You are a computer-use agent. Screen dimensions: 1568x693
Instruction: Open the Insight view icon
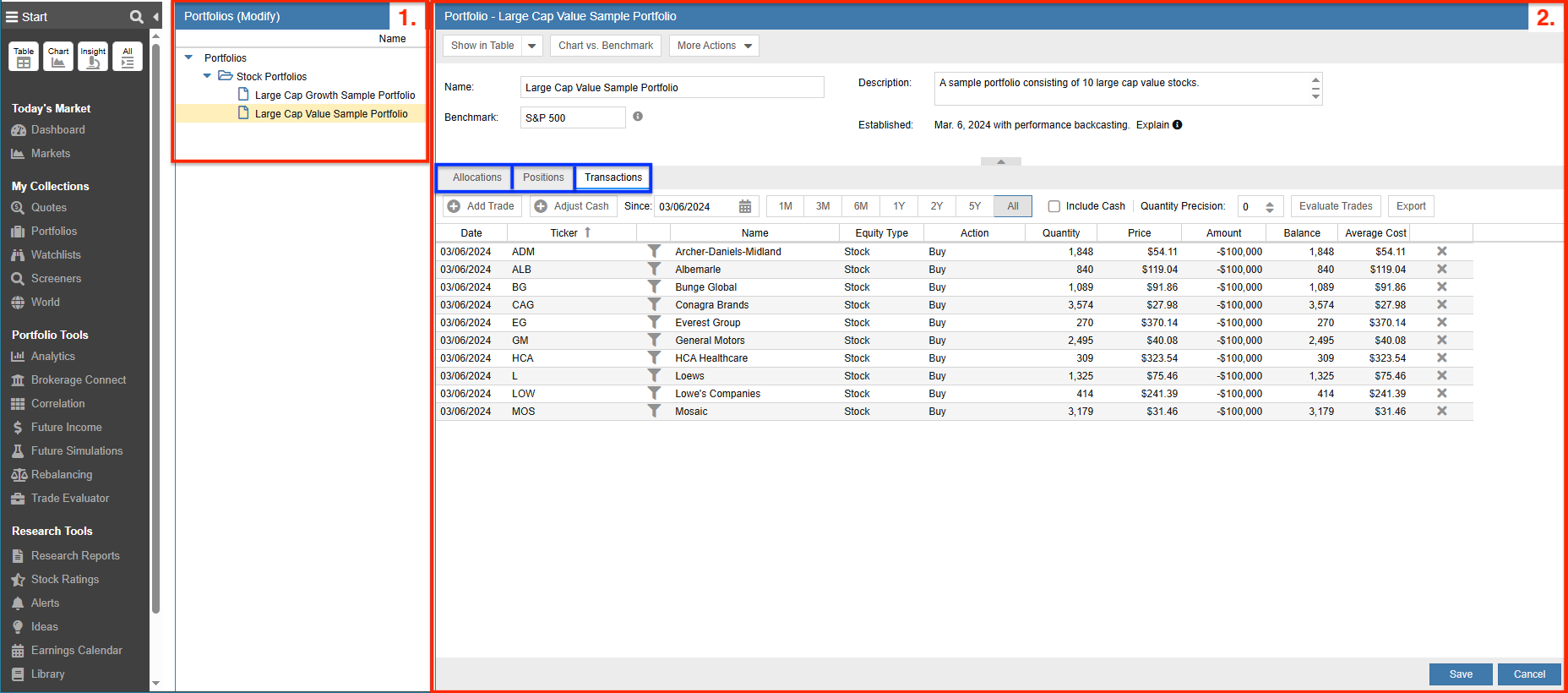[93, 57]
